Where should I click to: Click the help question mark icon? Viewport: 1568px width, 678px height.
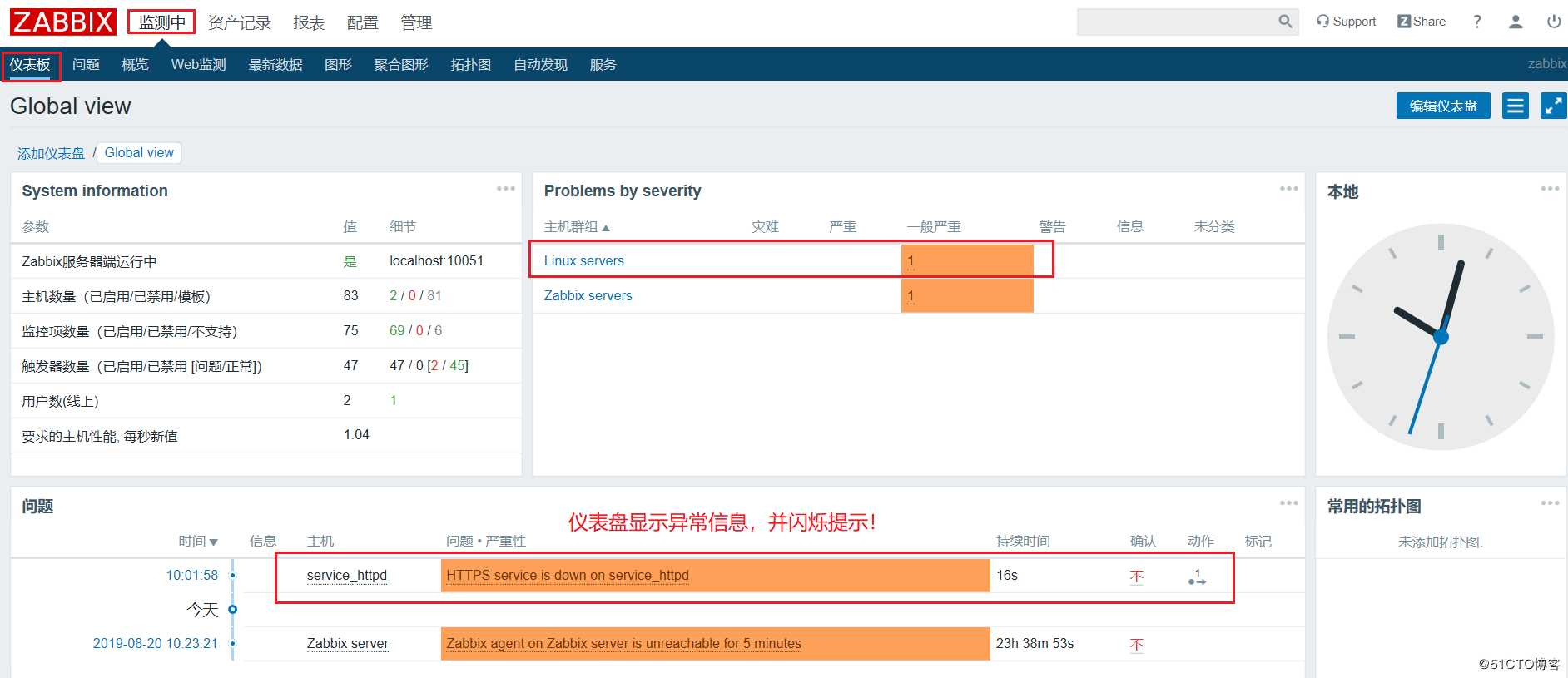click(1477, 22)
